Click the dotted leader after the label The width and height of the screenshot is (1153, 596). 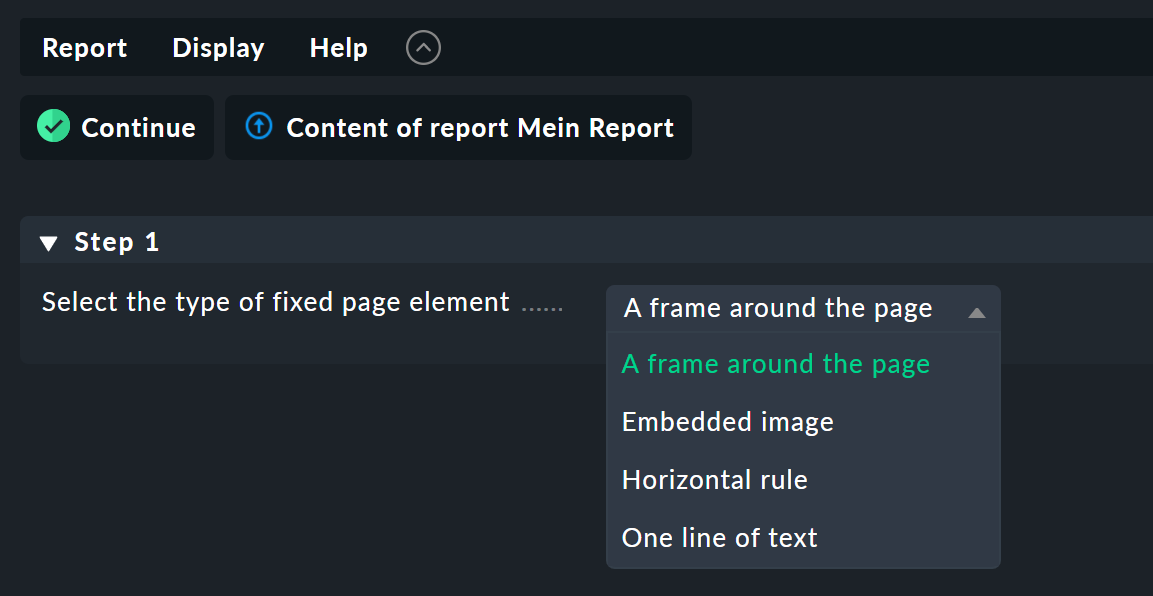pos(543,306)
